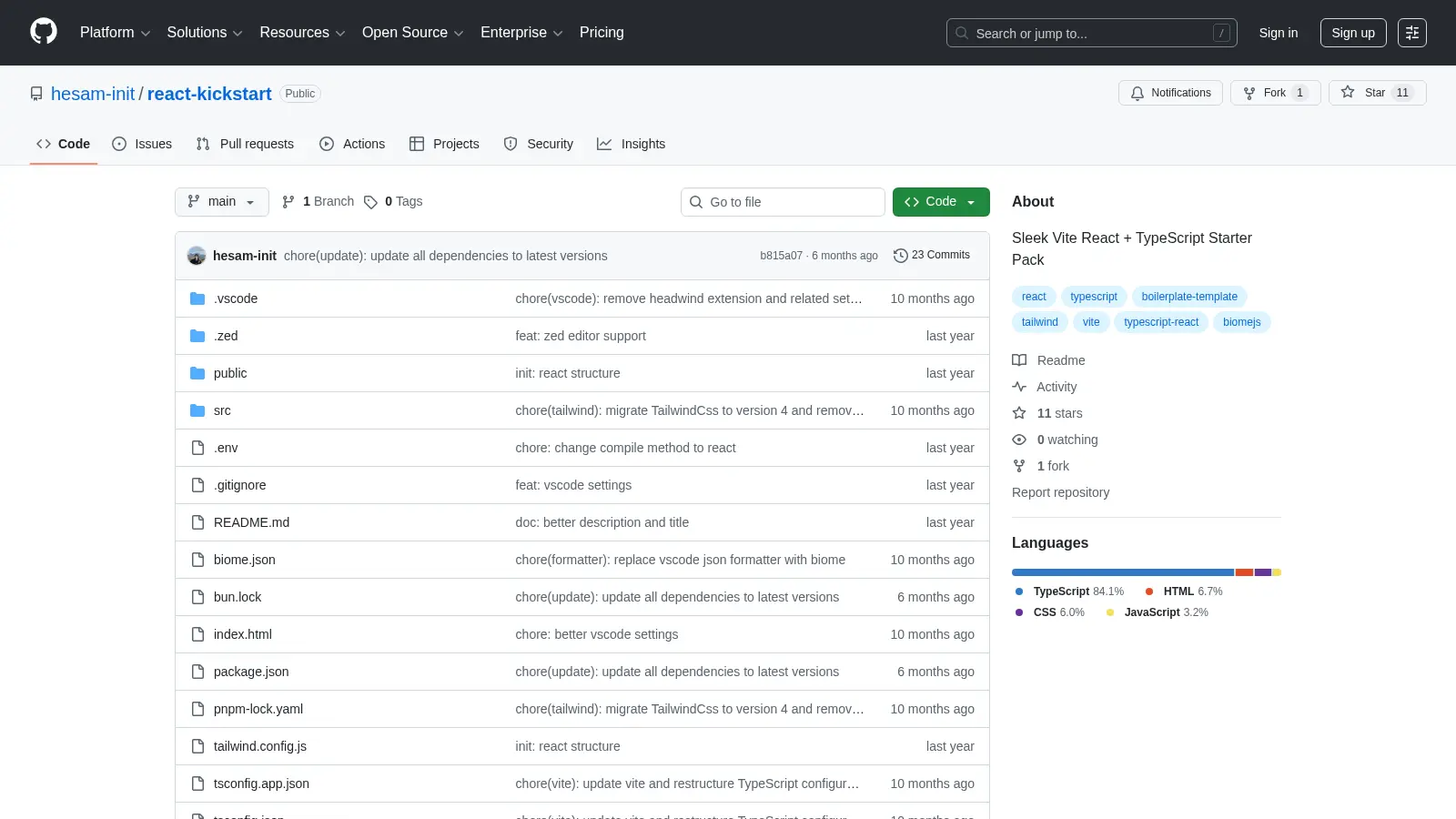This screenshot has width=1456, height=819.
Task: Open the Projects tab
Action: click(x=444, y=144)
